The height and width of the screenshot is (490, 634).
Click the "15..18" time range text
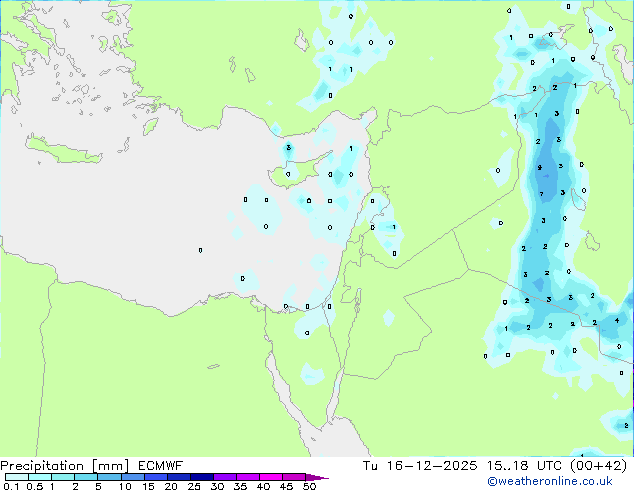coord(507,466)
